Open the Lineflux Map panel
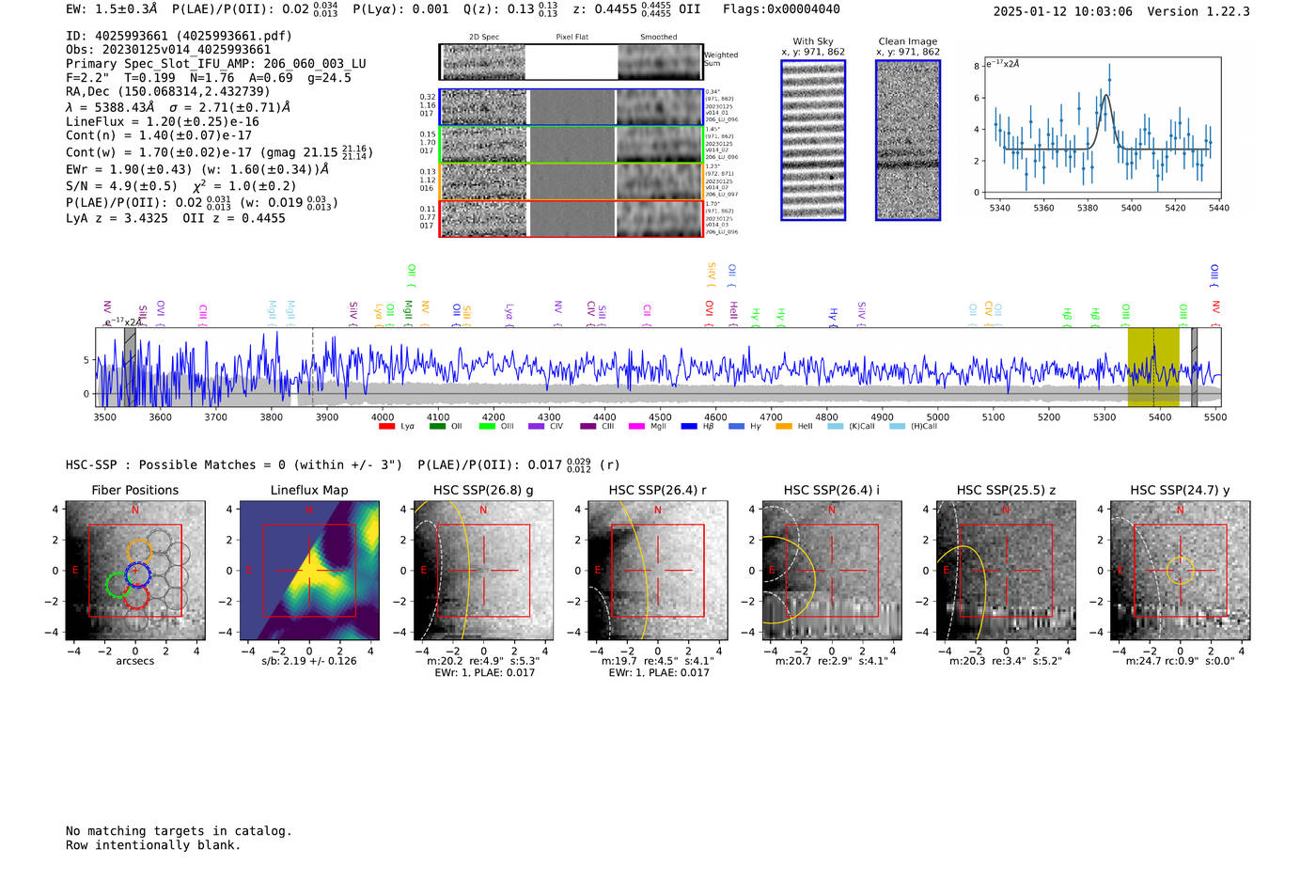1316x896 pixels. click(309, 571)
